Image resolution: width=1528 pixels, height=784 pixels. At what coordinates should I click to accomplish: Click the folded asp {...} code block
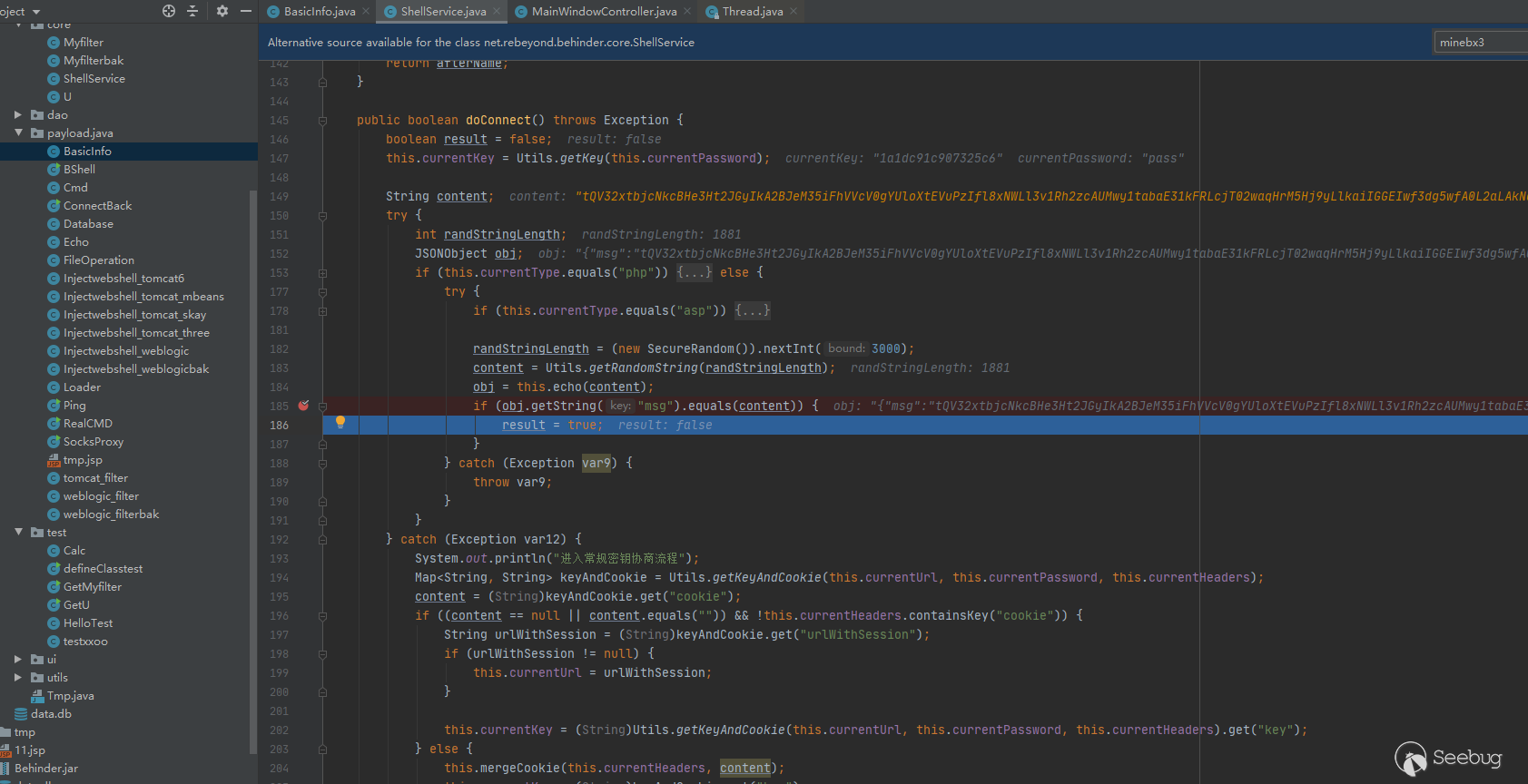[752, 310]
